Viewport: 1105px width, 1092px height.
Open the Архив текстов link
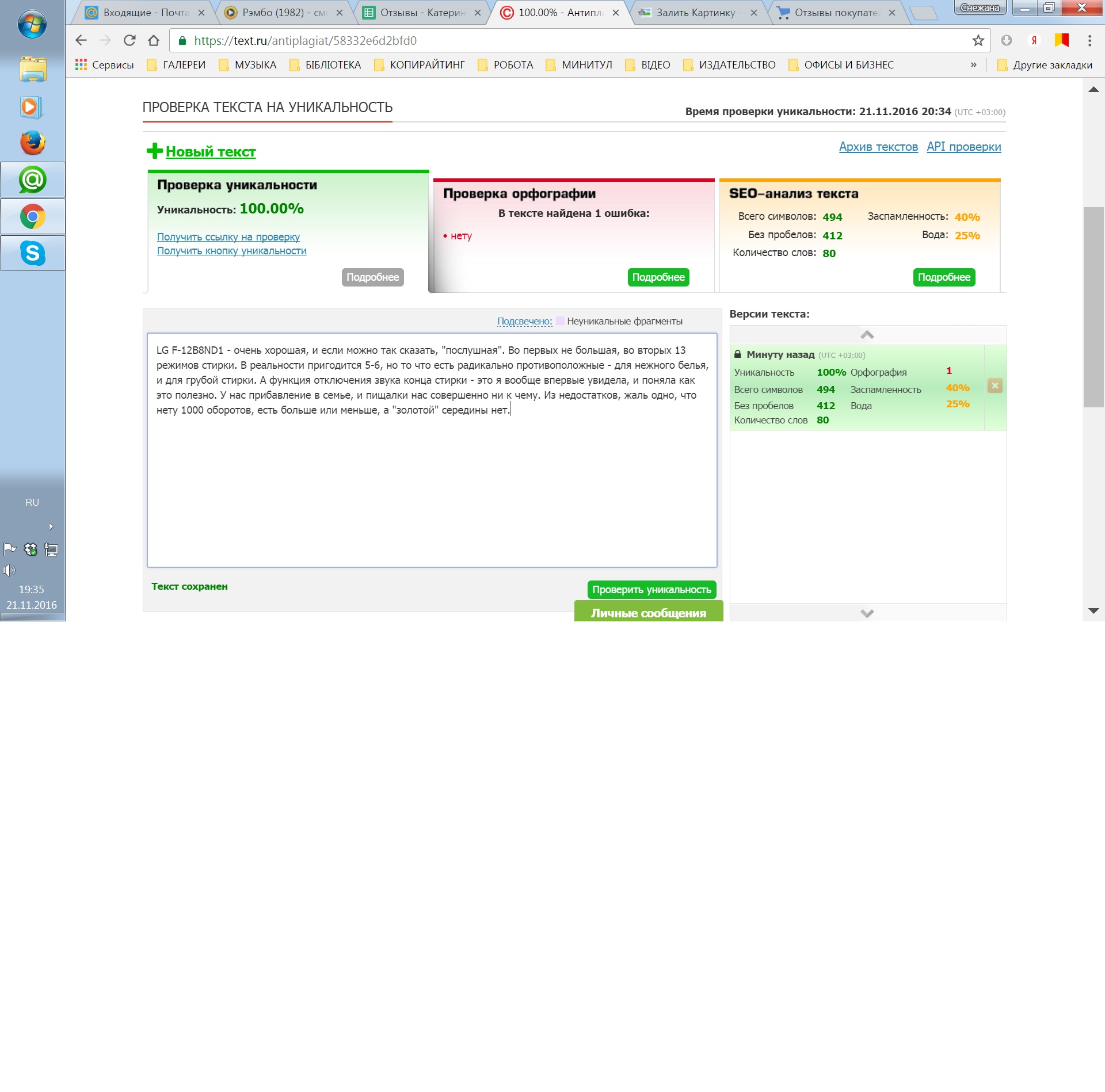pyautogui.click(x=878, y=147)
